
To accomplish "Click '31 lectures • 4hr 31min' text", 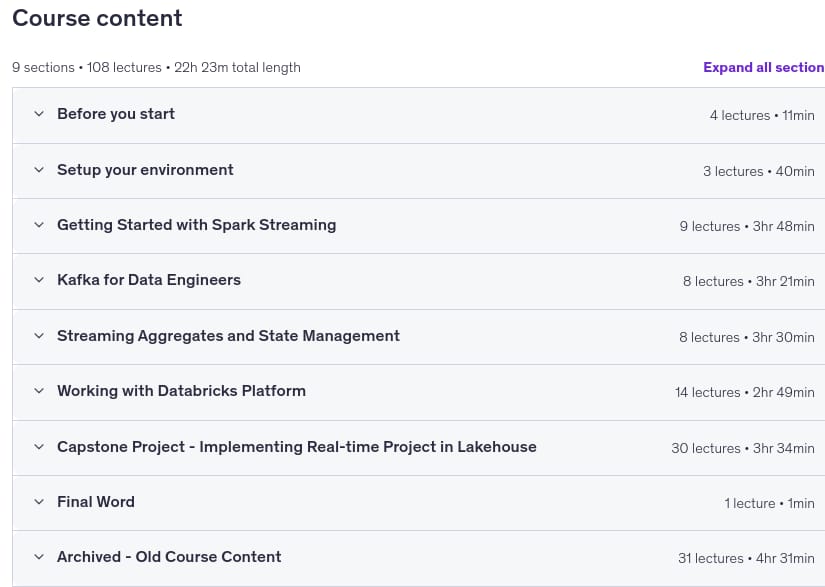I will 746,558.
